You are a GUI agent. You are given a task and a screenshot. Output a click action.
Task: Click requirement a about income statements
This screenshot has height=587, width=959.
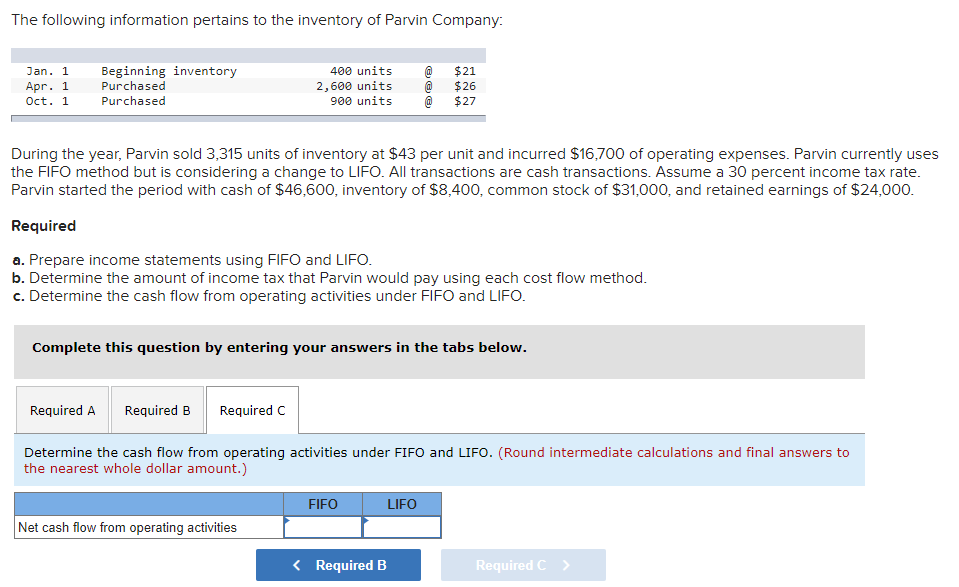[191, 260]
